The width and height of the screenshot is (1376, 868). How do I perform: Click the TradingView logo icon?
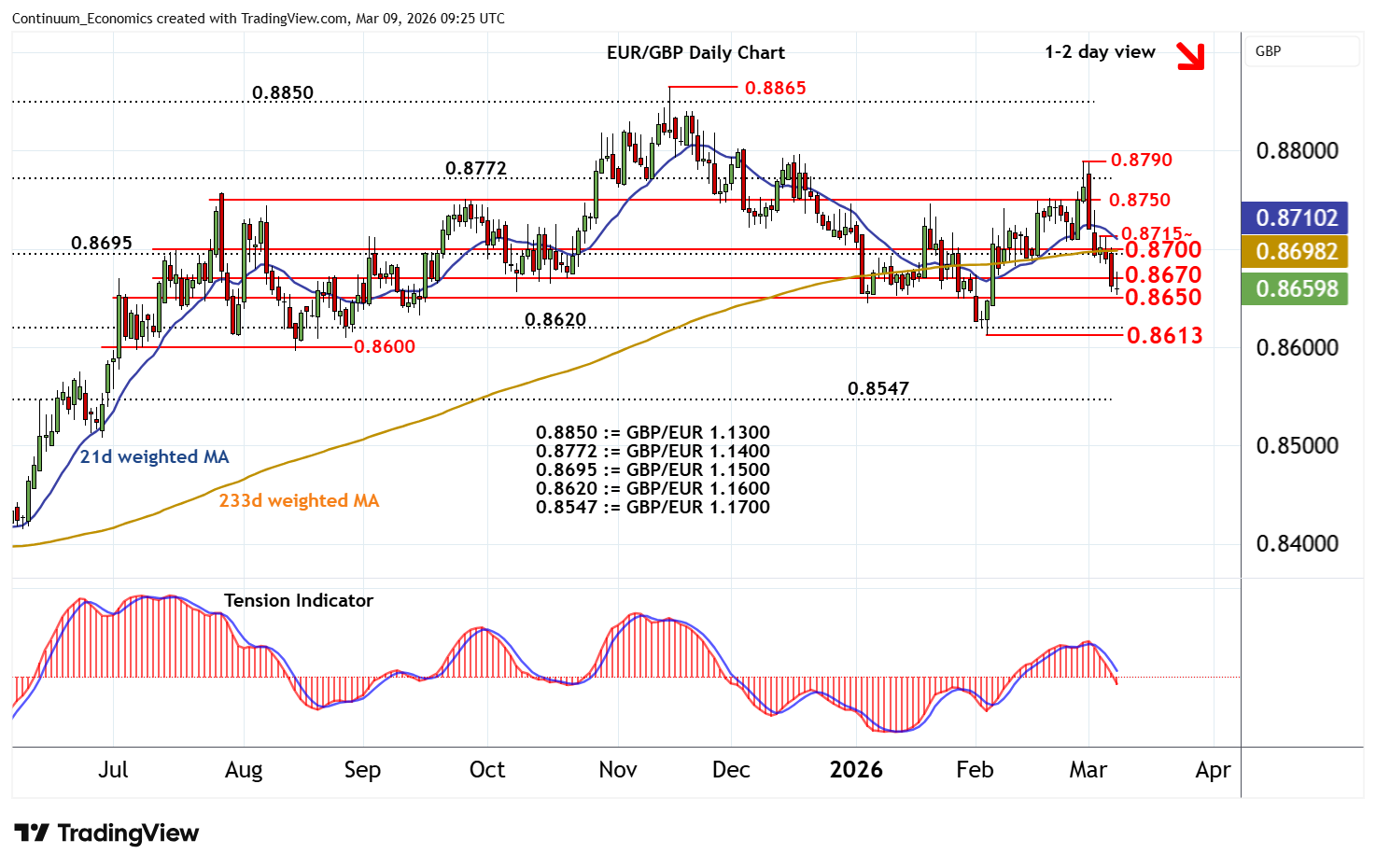point(31,833)
